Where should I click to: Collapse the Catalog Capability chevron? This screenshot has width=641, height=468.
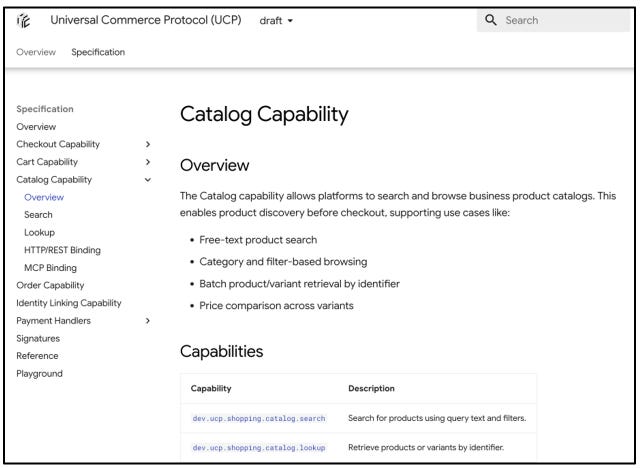pos(148,179)
